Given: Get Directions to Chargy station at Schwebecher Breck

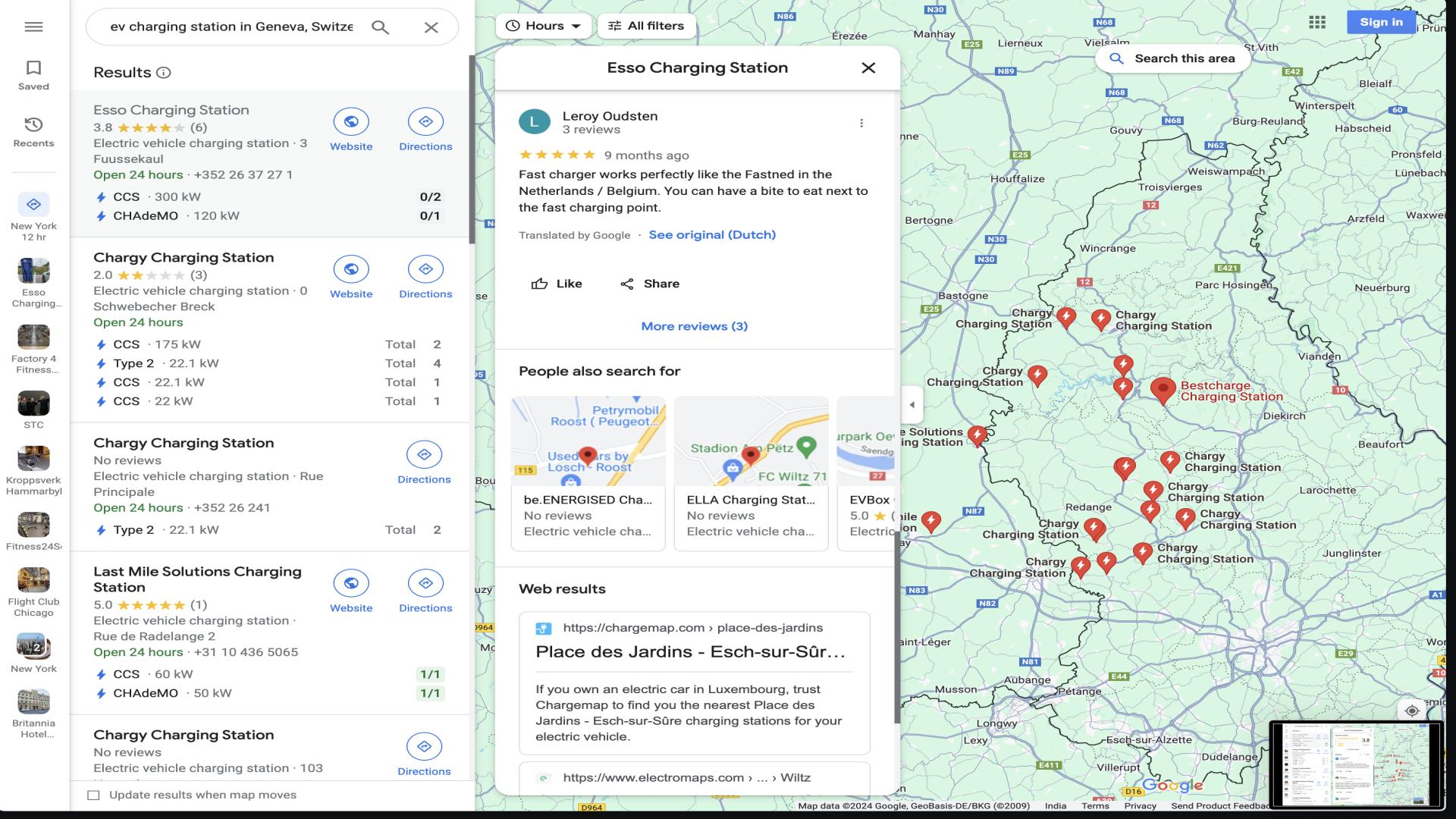Looking at the screenshot, I should coord(425,278).
